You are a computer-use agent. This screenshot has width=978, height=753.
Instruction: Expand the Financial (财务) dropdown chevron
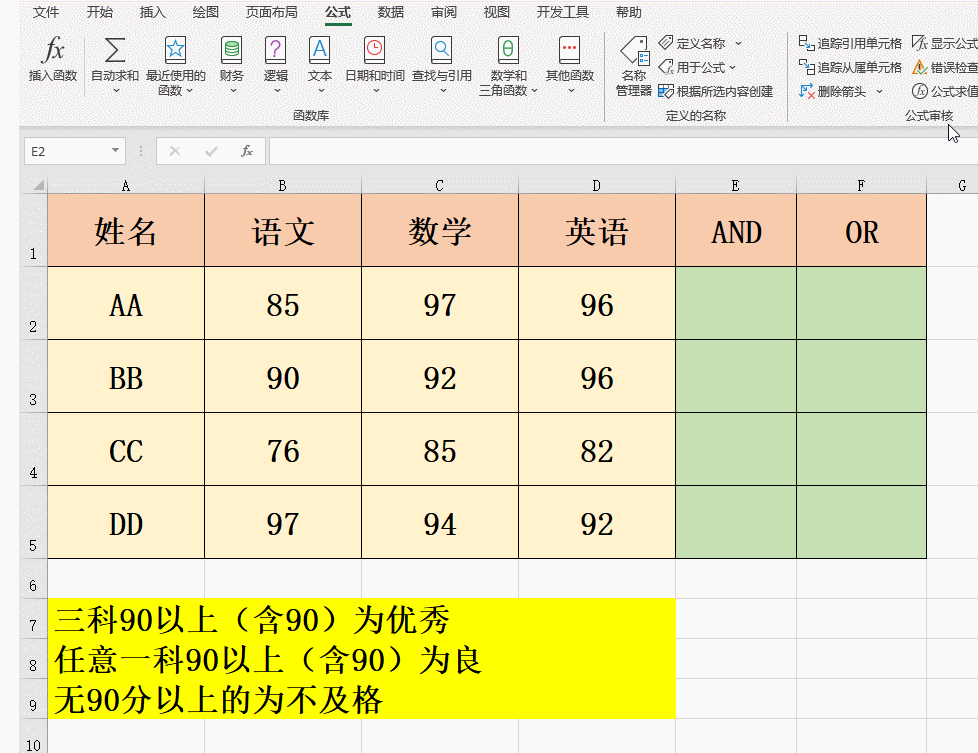pos(233,91)
